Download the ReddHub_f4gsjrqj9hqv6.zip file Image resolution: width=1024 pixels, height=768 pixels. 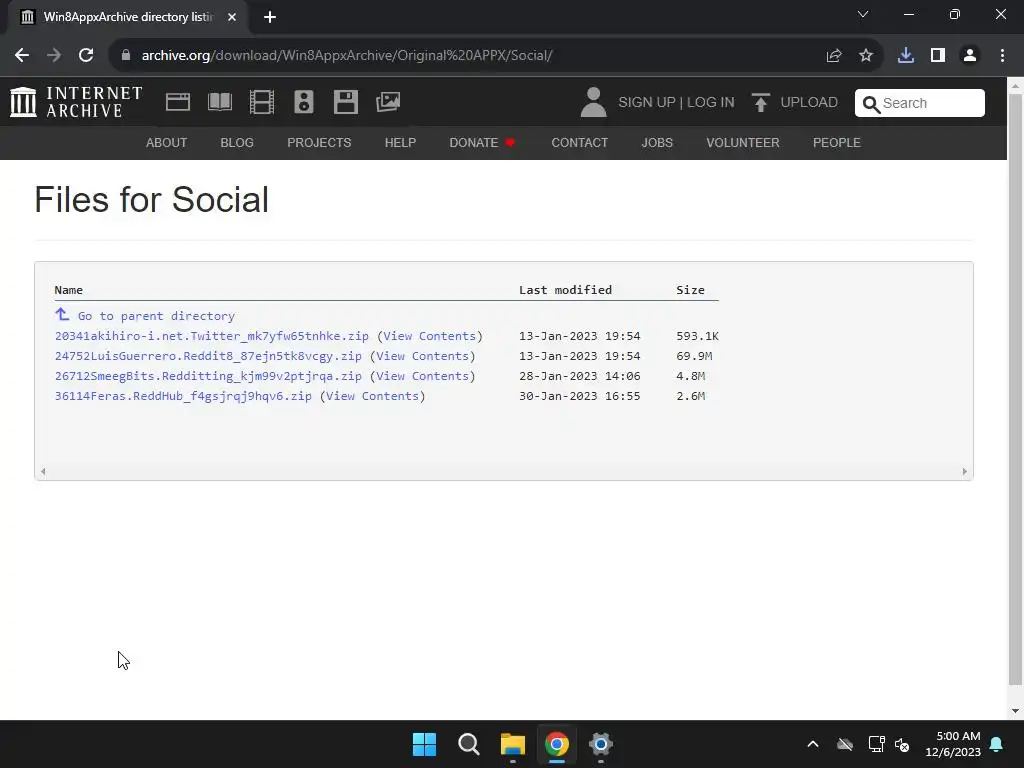[184, 396]
